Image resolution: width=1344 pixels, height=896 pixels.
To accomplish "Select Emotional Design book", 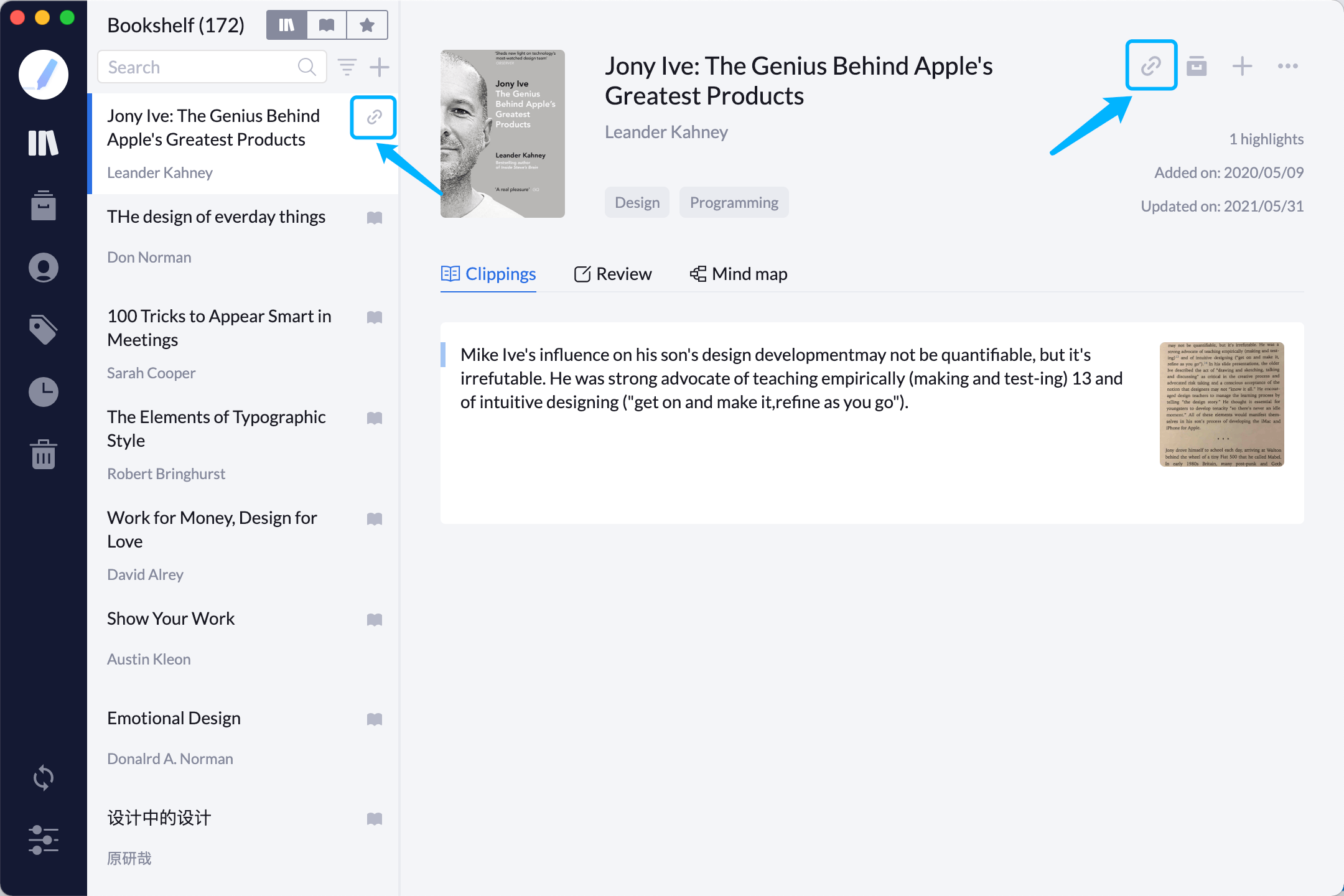I will (x=244, y=746).
